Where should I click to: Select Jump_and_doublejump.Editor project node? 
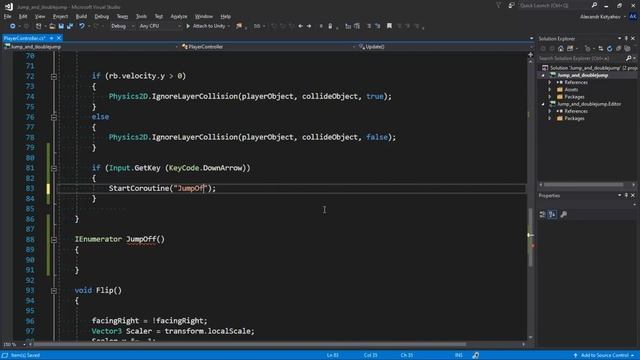pos(589,104)
